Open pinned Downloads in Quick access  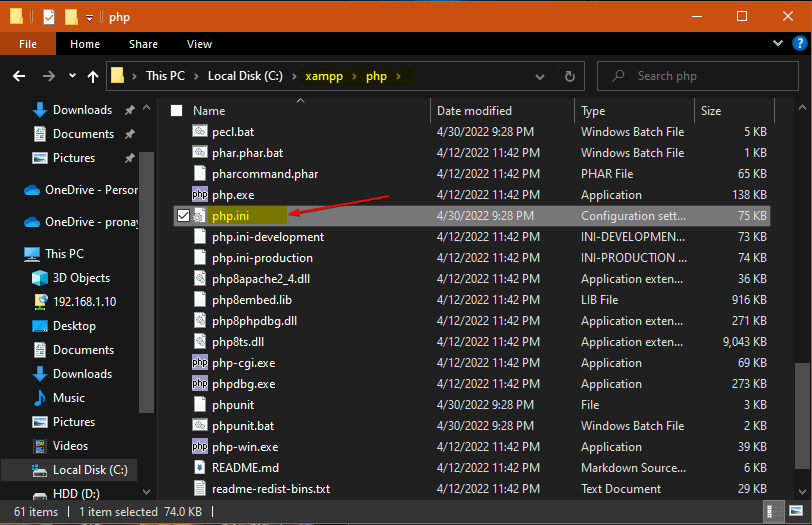point(82,110)
